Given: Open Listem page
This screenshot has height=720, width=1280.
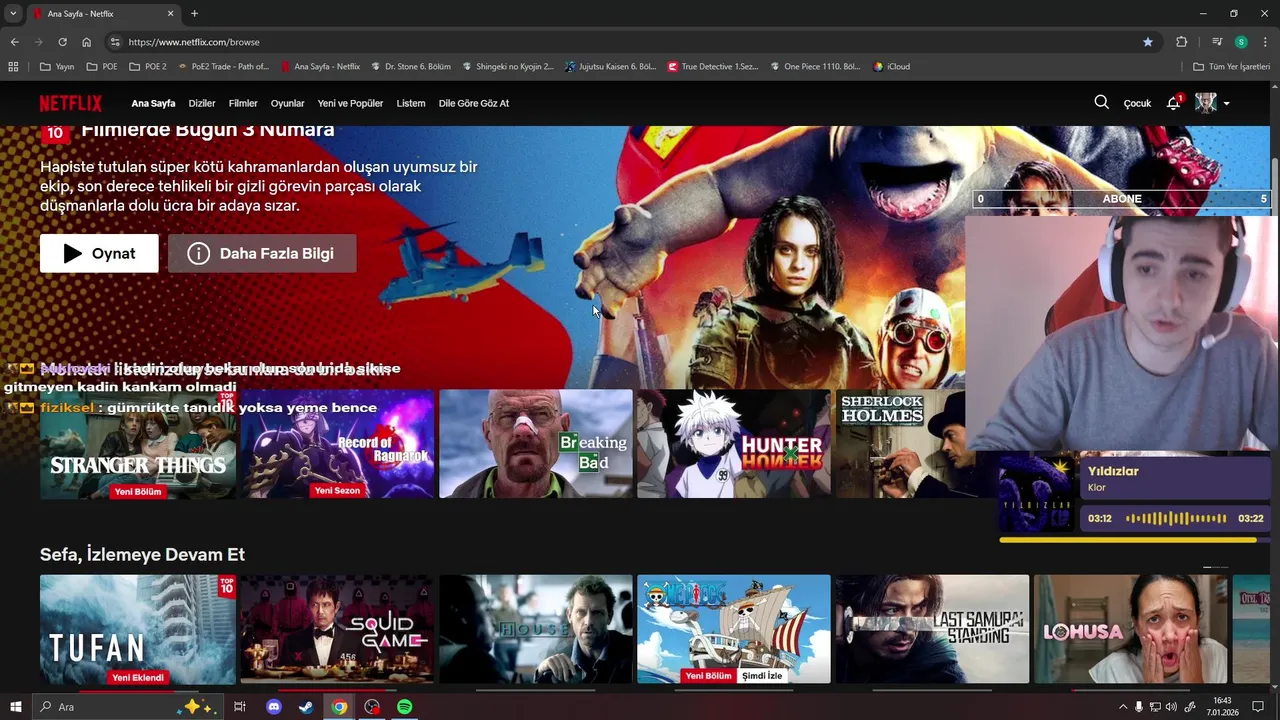Looking at the screenshot, I should tap(411, 103).
